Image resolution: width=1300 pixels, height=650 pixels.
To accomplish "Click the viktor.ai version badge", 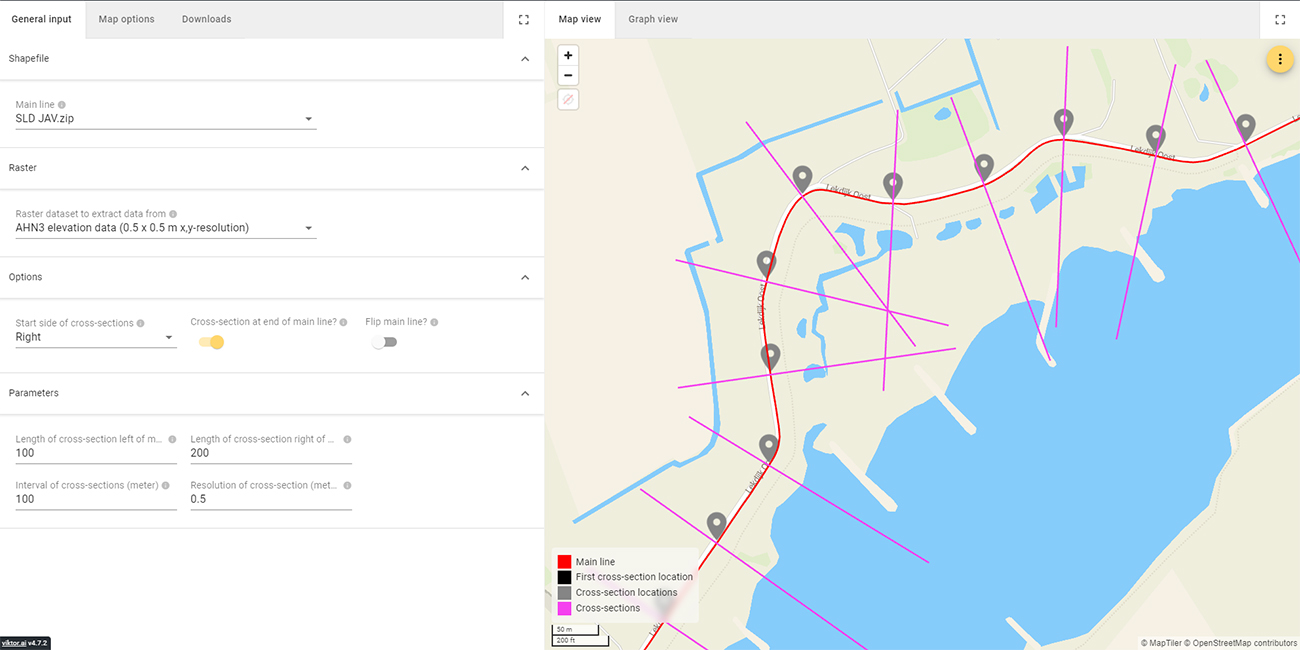I will point(25,643).
